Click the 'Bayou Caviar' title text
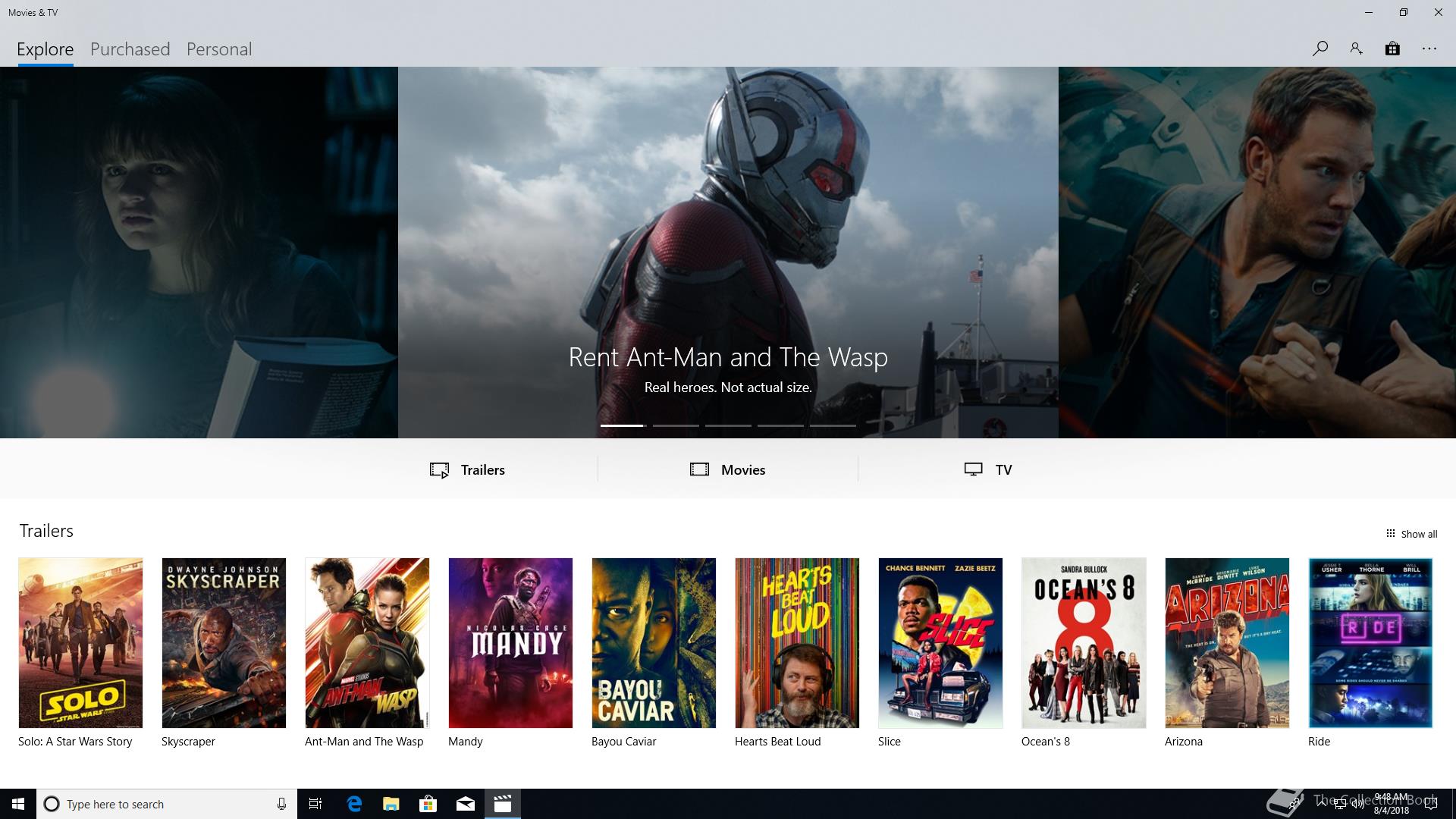This screenshot has height=819, width=1456. [624, 742]
